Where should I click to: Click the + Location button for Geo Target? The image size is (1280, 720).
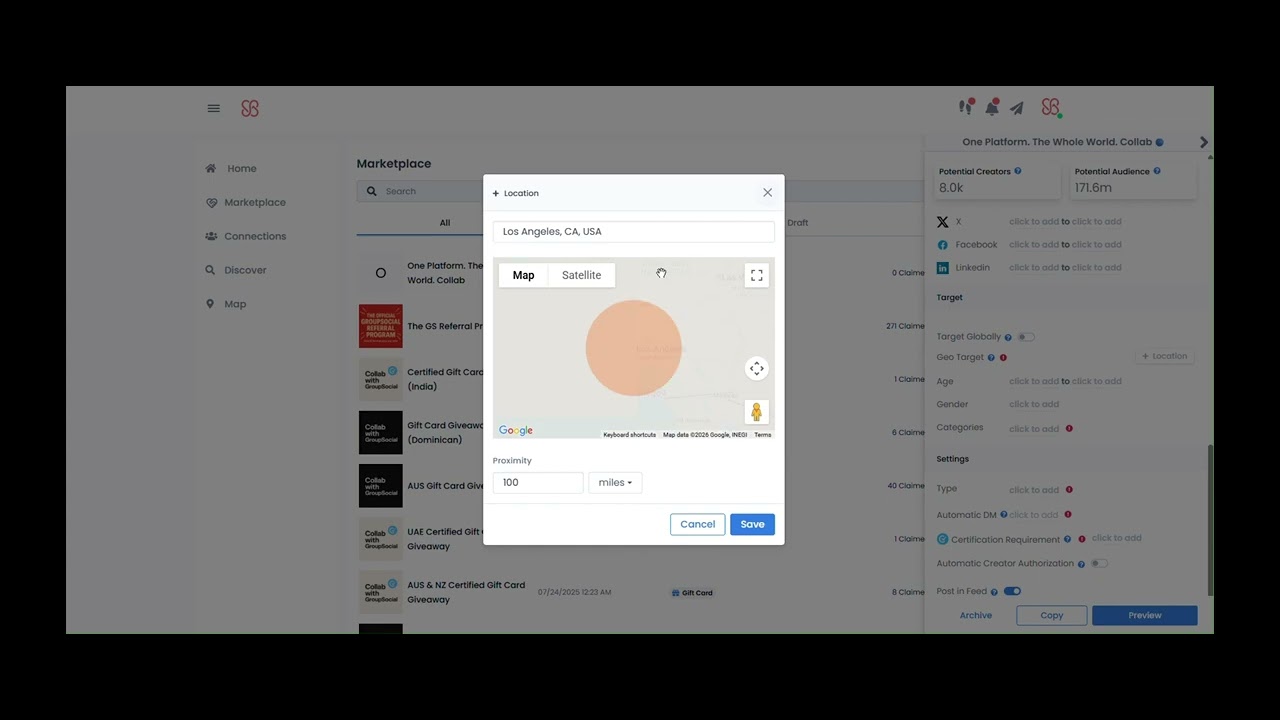tap(1165, 356)
